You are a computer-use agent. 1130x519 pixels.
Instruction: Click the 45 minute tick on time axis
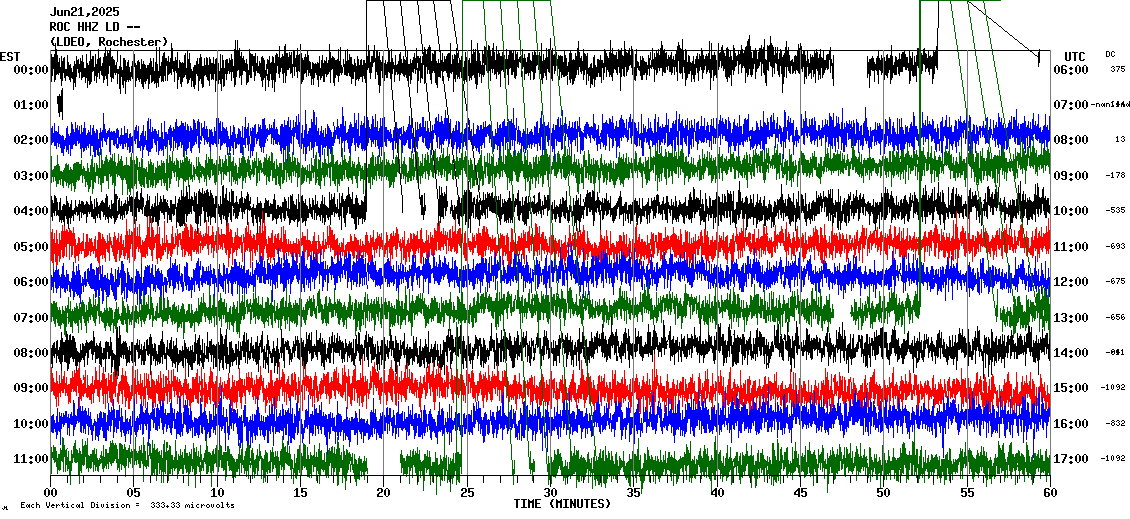click(800, 492)
